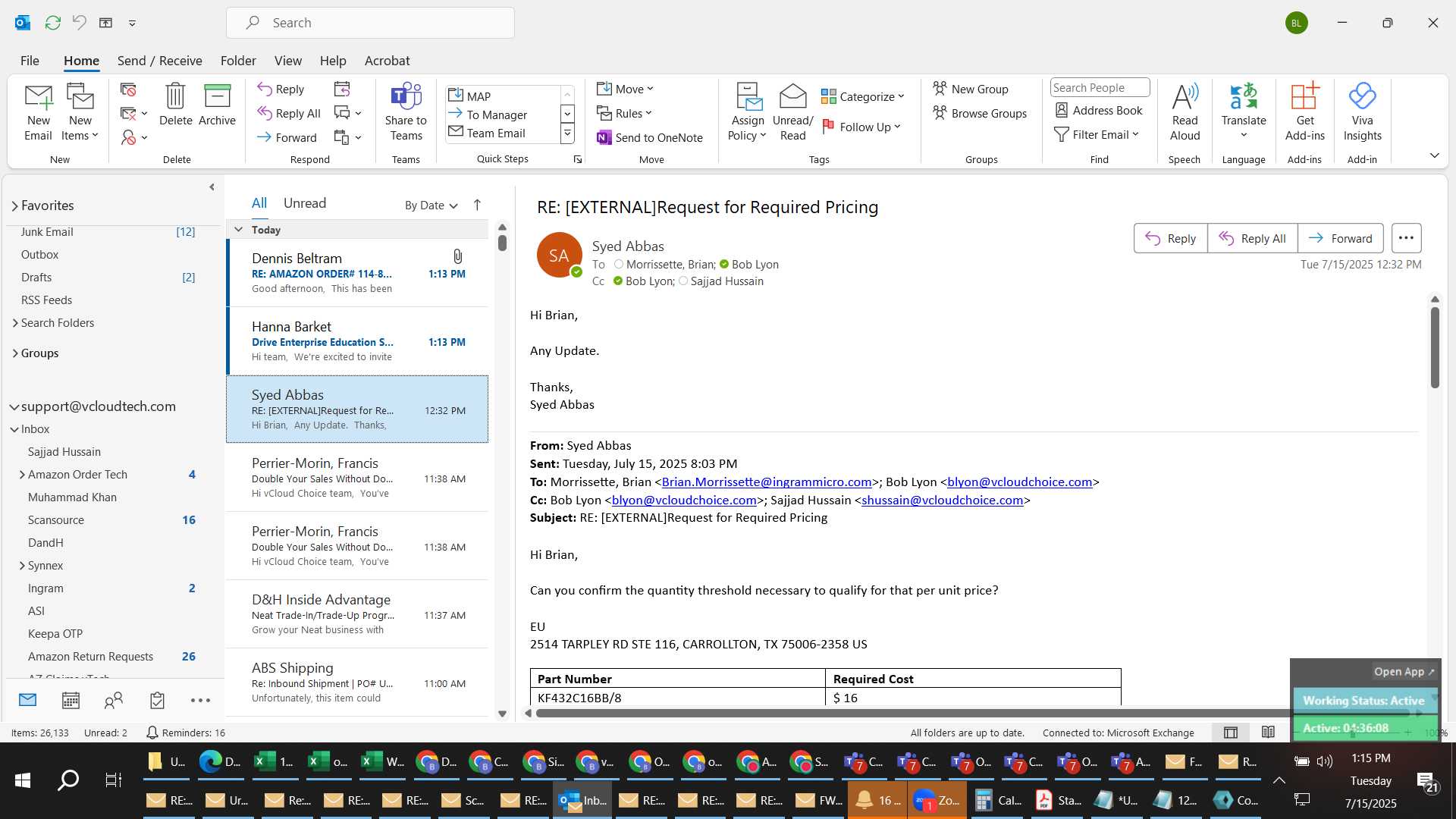The width and height of the screenshot is (1456, 819).
Task: Open the Help tab
Action: click(333, 61)
